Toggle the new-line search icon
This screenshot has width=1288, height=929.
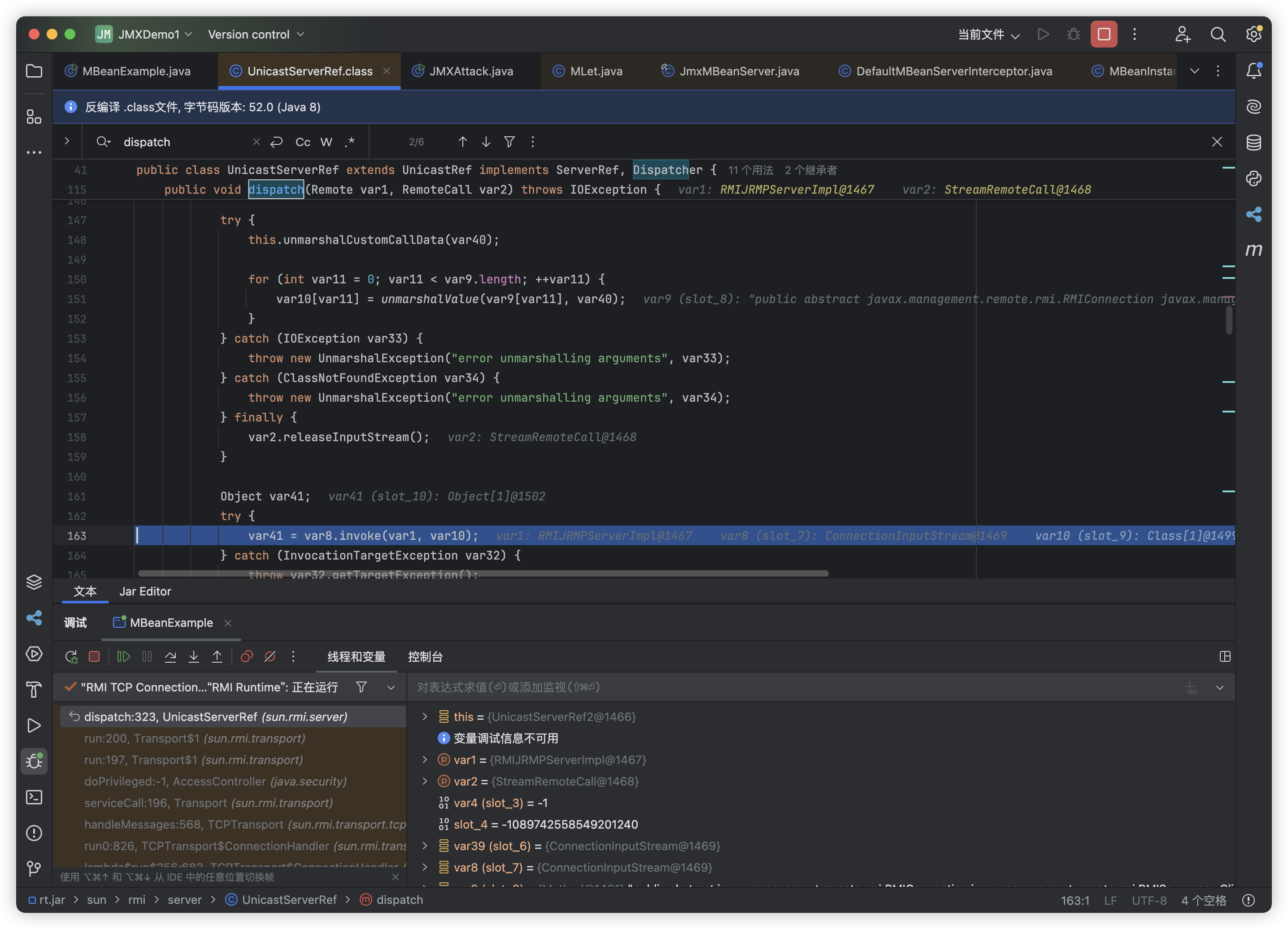(277, 142)
